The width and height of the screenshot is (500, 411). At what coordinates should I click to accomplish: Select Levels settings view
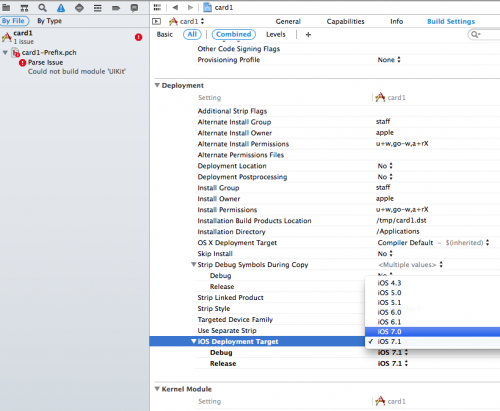(x=276, y=34)
